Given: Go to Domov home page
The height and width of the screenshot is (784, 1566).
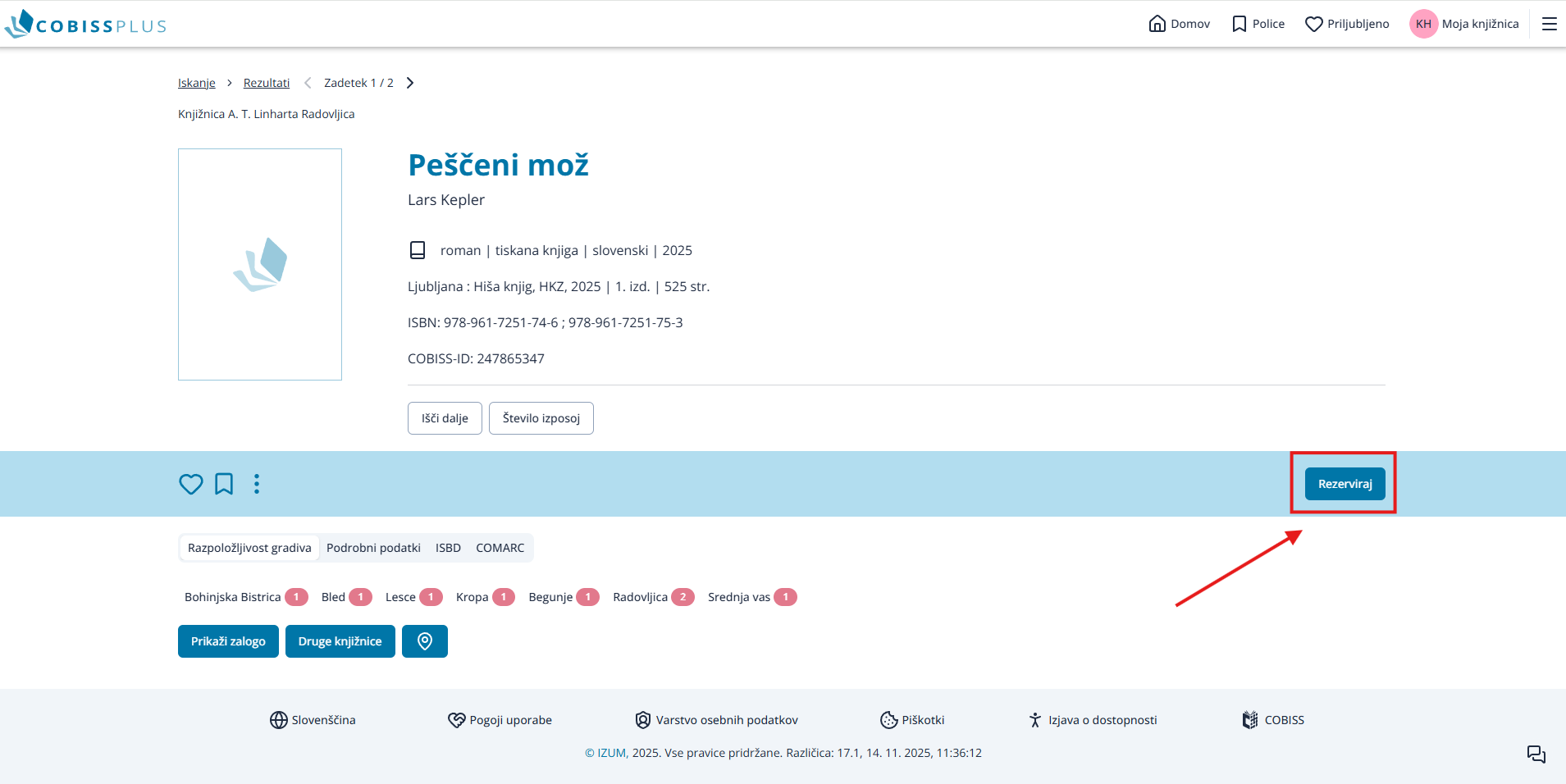Looking at the screenshot, I should (x=1179, y=24).
